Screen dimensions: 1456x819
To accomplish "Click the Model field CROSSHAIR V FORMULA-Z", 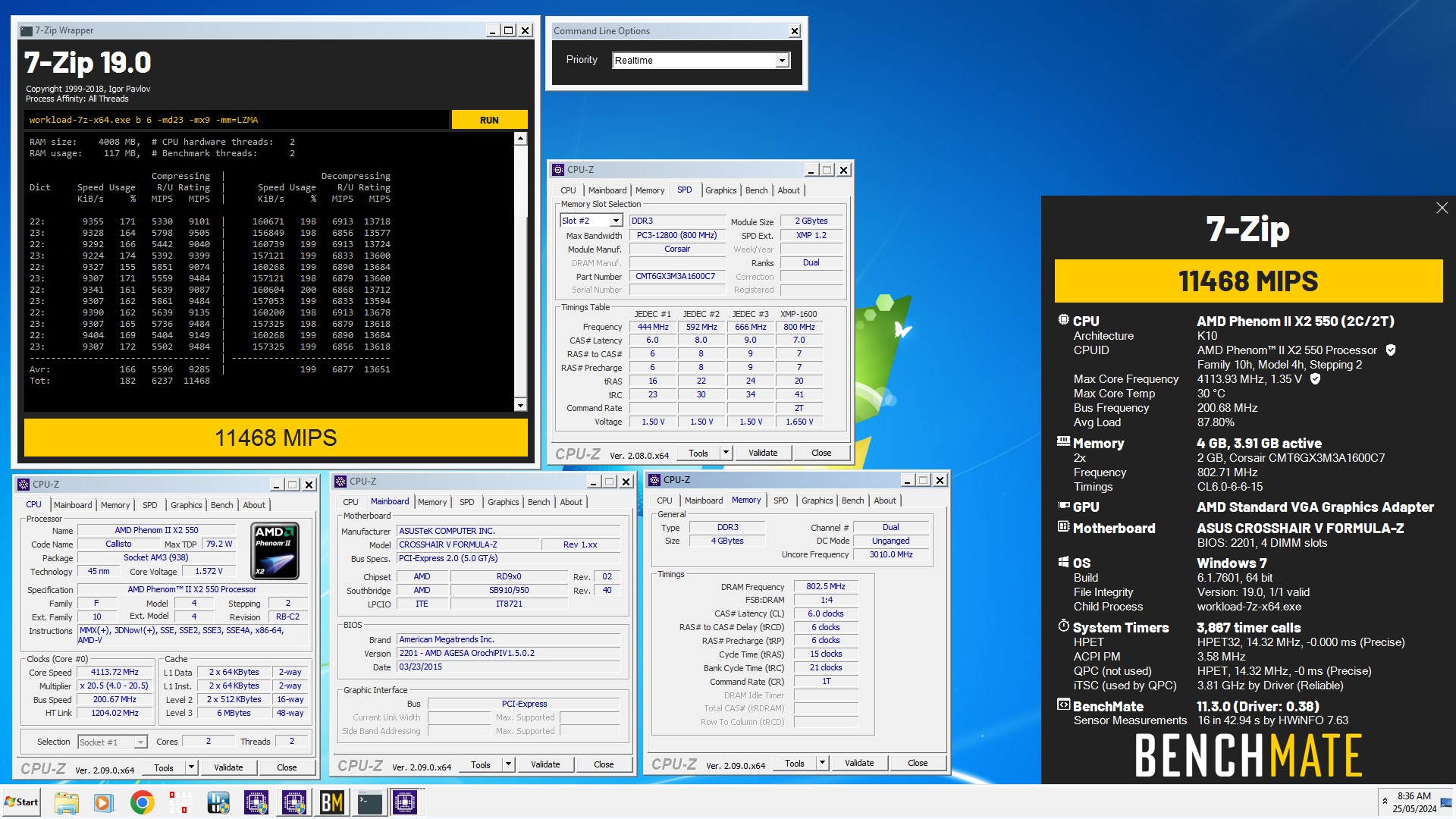I will pyautogui.click(x=468, y=545).
